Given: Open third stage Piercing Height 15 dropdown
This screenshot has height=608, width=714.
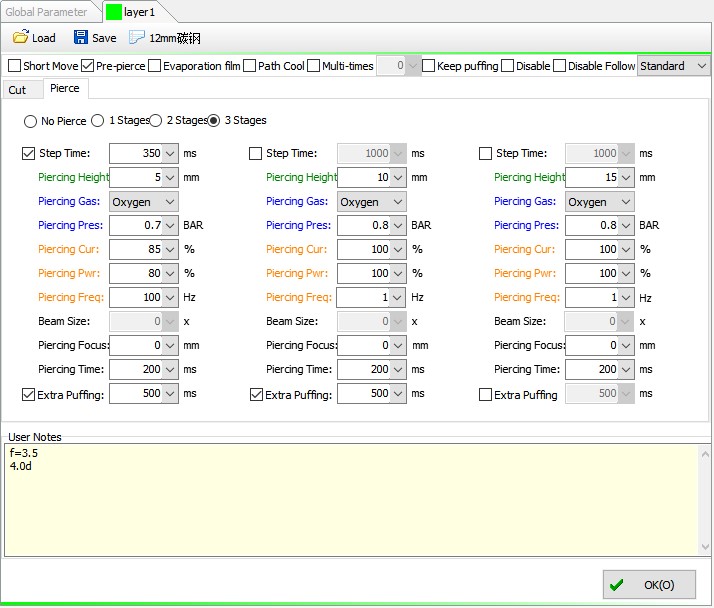Looking at the screenshot, I should [x=626, y=178].
